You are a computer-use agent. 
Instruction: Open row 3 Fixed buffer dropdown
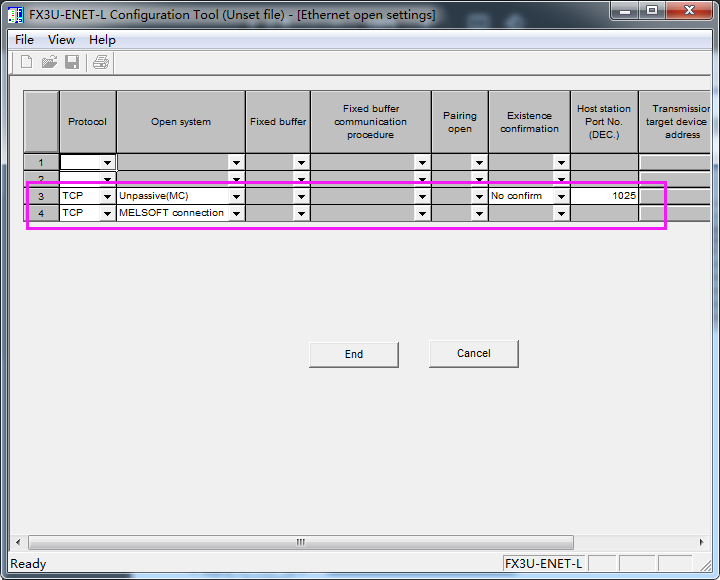[301, 196]
